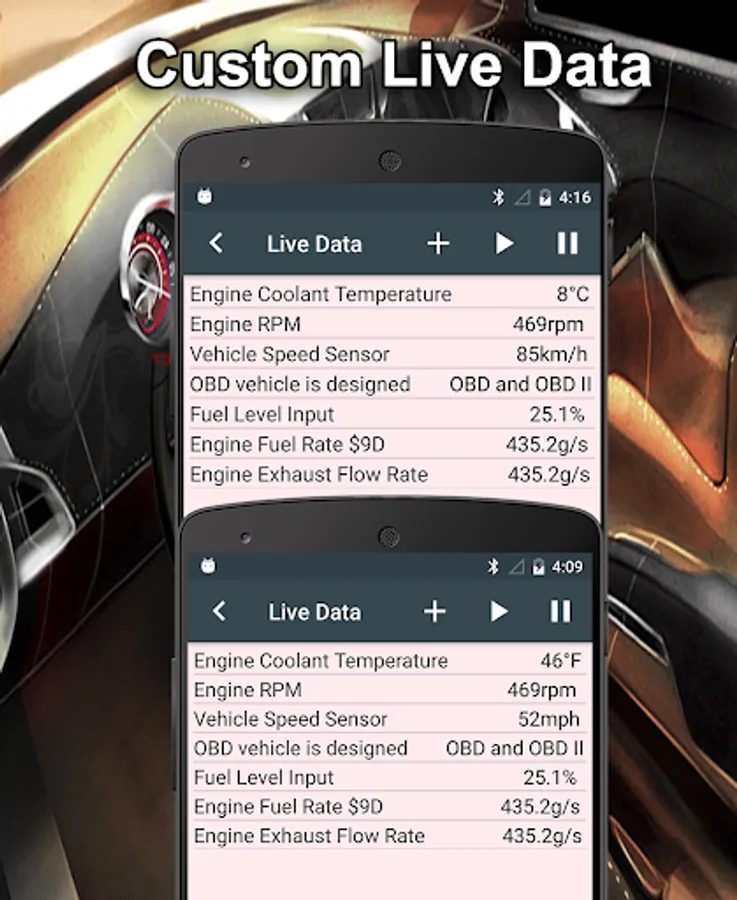Tap Engine Exhaust Flow Rate in lower phone

tap(390, 836)
